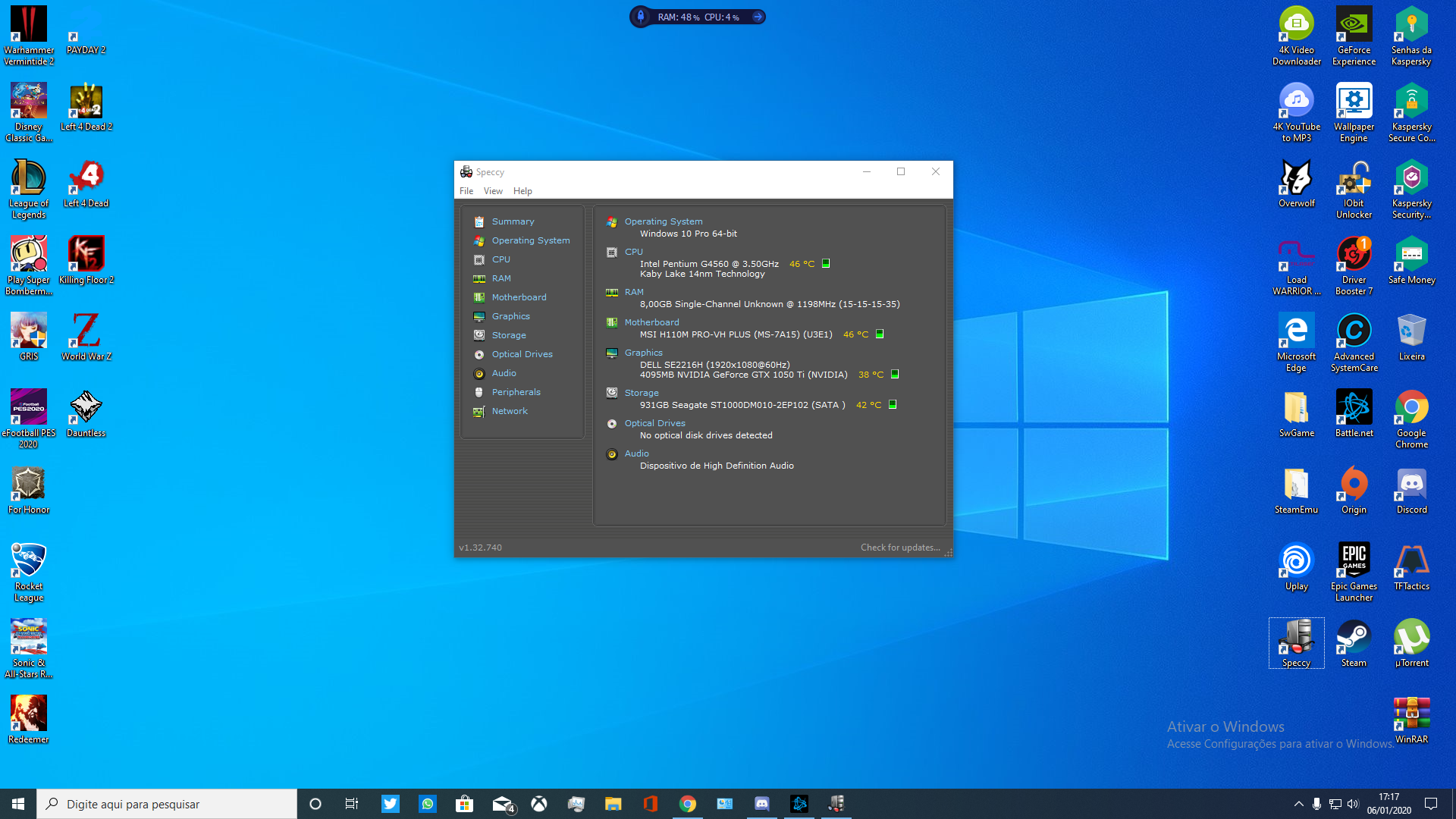Click Check for updates link
1456x819 pixels.
(900, 548)
